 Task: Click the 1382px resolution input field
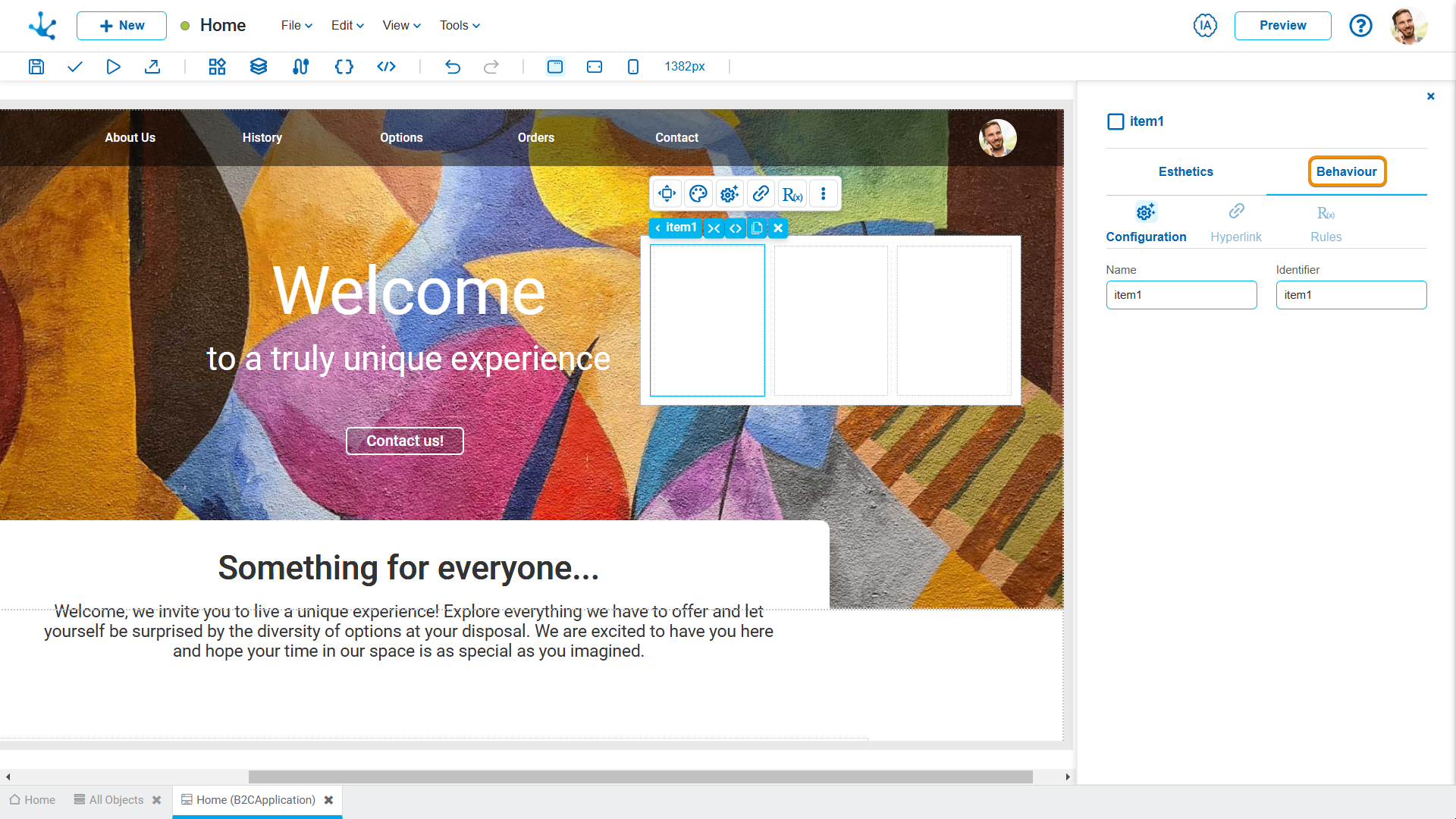(x=683, y=66)
